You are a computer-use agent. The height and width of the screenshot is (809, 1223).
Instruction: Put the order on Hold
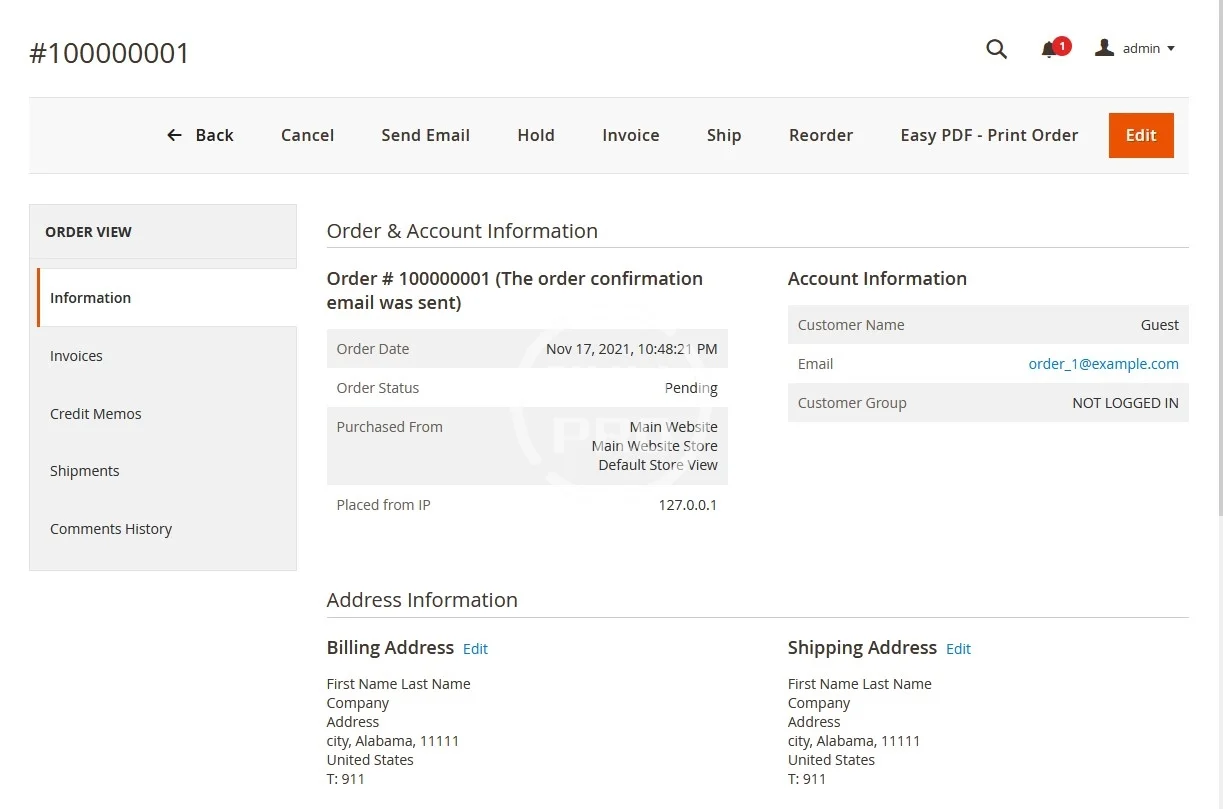tap(535, 135)
